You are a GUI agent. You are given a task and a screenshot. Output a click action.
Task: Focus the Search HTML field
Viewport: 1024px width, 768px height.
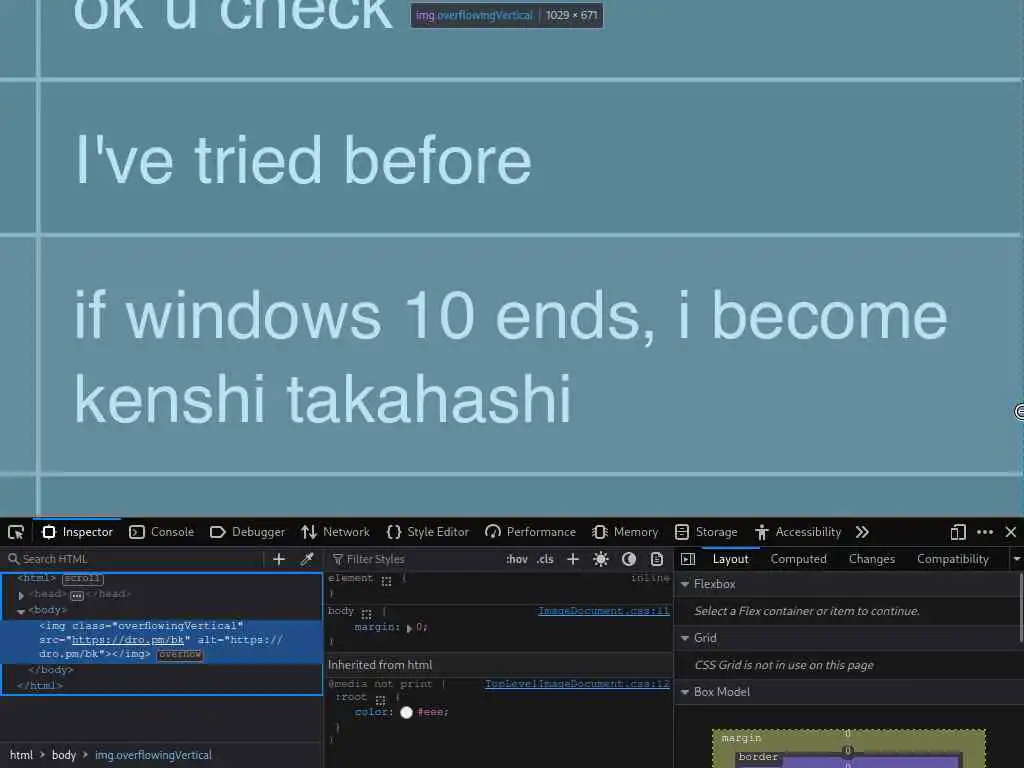[134, 559]
